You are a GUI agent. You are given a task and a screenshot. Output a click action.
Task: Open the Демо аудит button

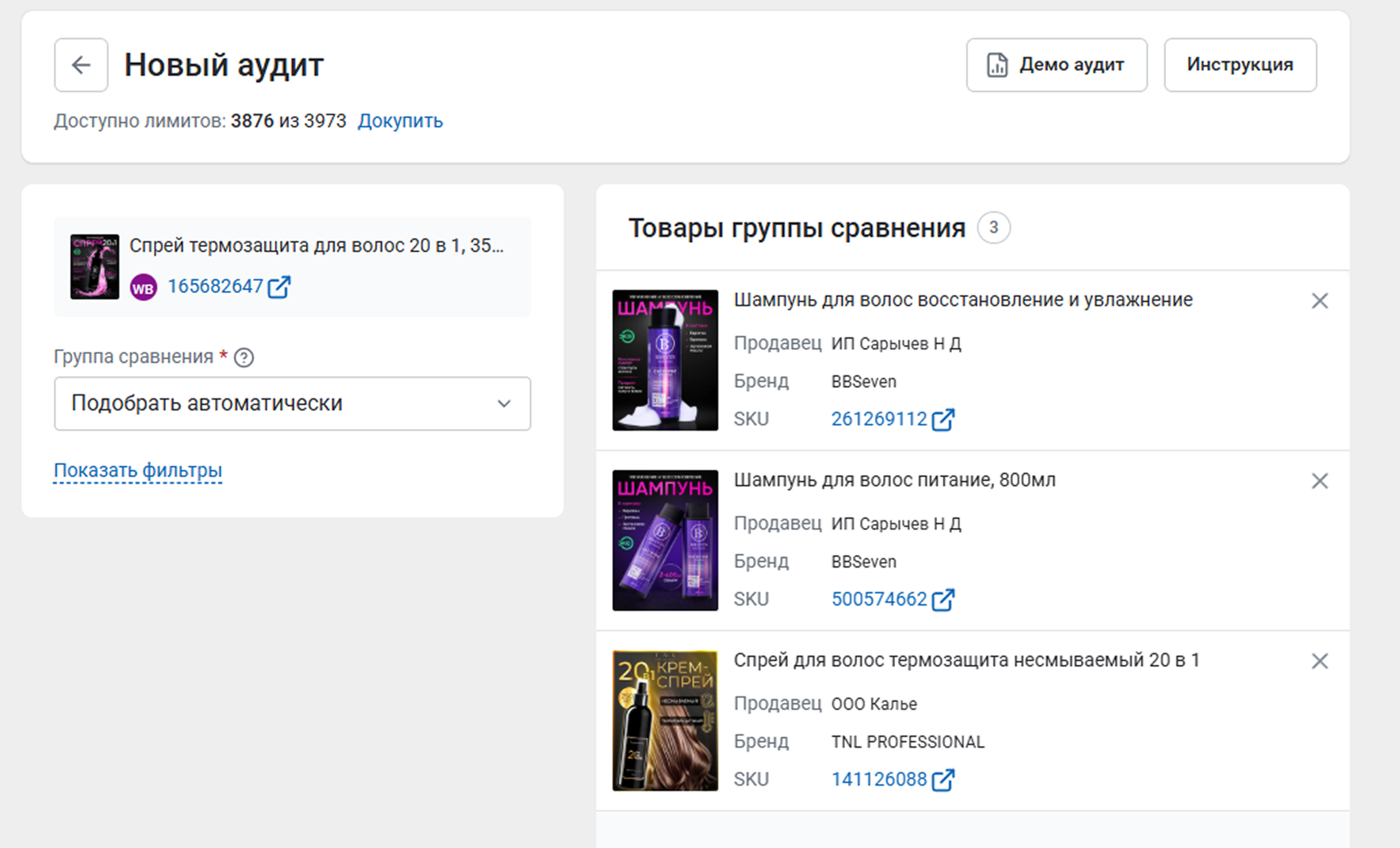tap(1056, 65)
